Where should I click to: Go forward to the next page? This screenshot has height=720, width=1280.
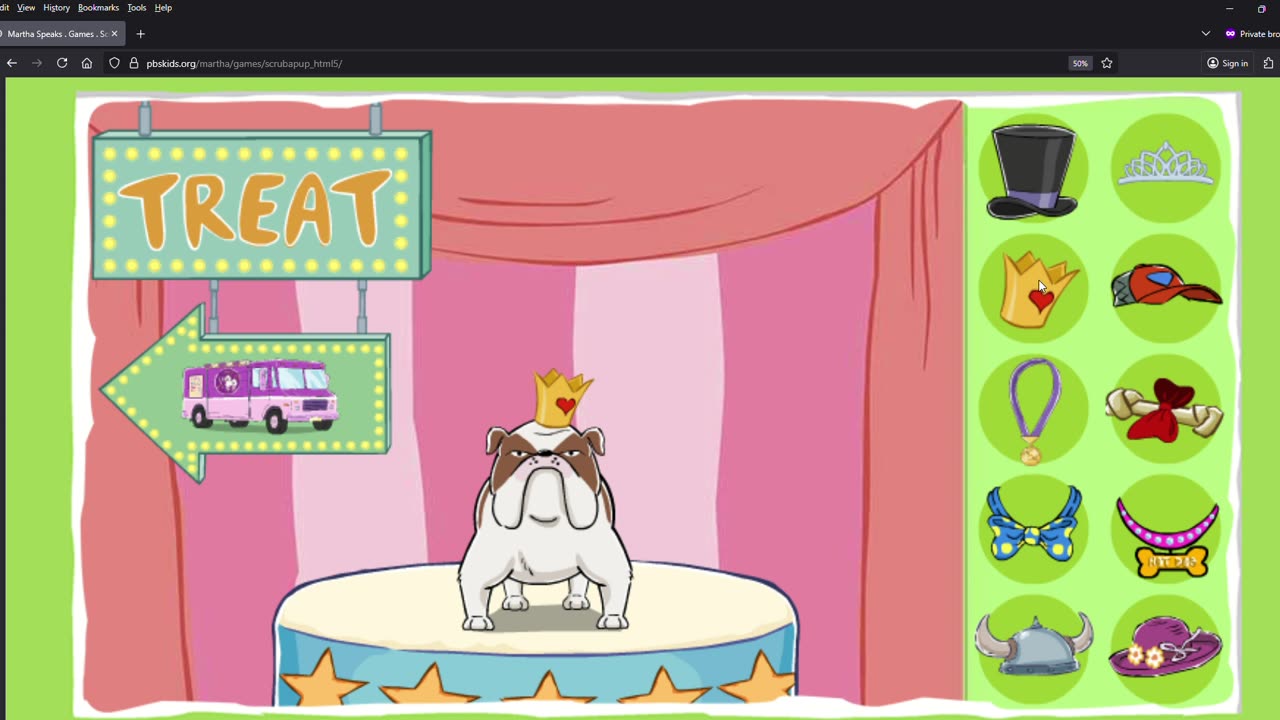[37, 63]
